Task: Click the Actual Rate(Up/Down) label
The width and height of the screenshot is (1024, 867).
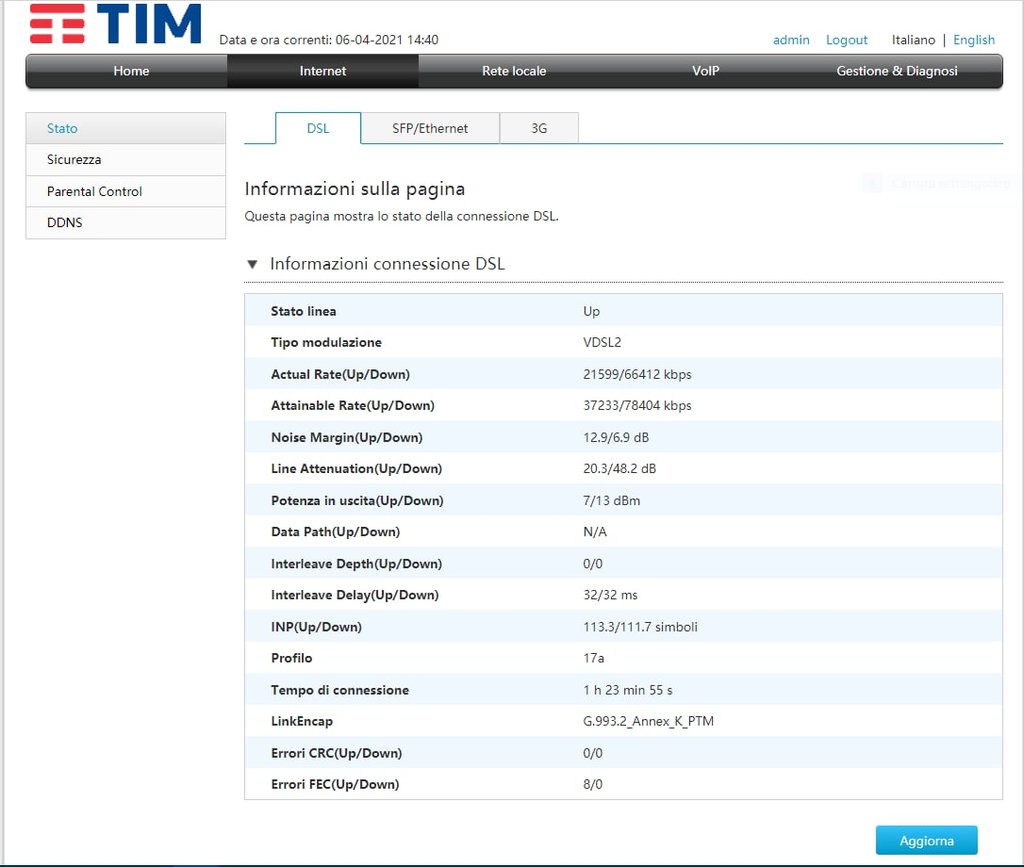Action: (x=340, y=374)
